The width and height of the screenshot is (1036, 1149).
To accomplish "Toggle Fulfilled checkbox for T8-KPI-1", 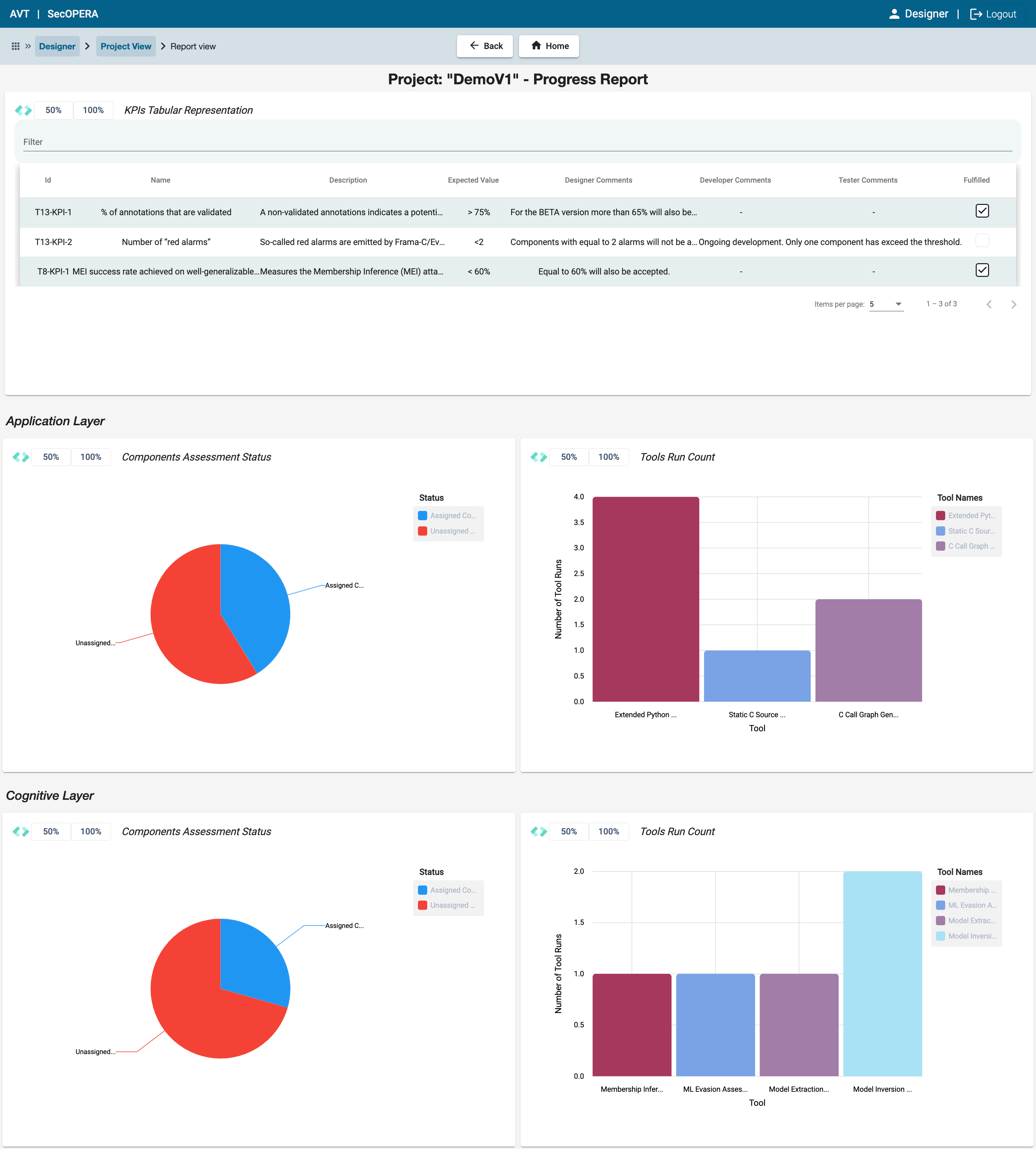I will (x=982, y=270).
